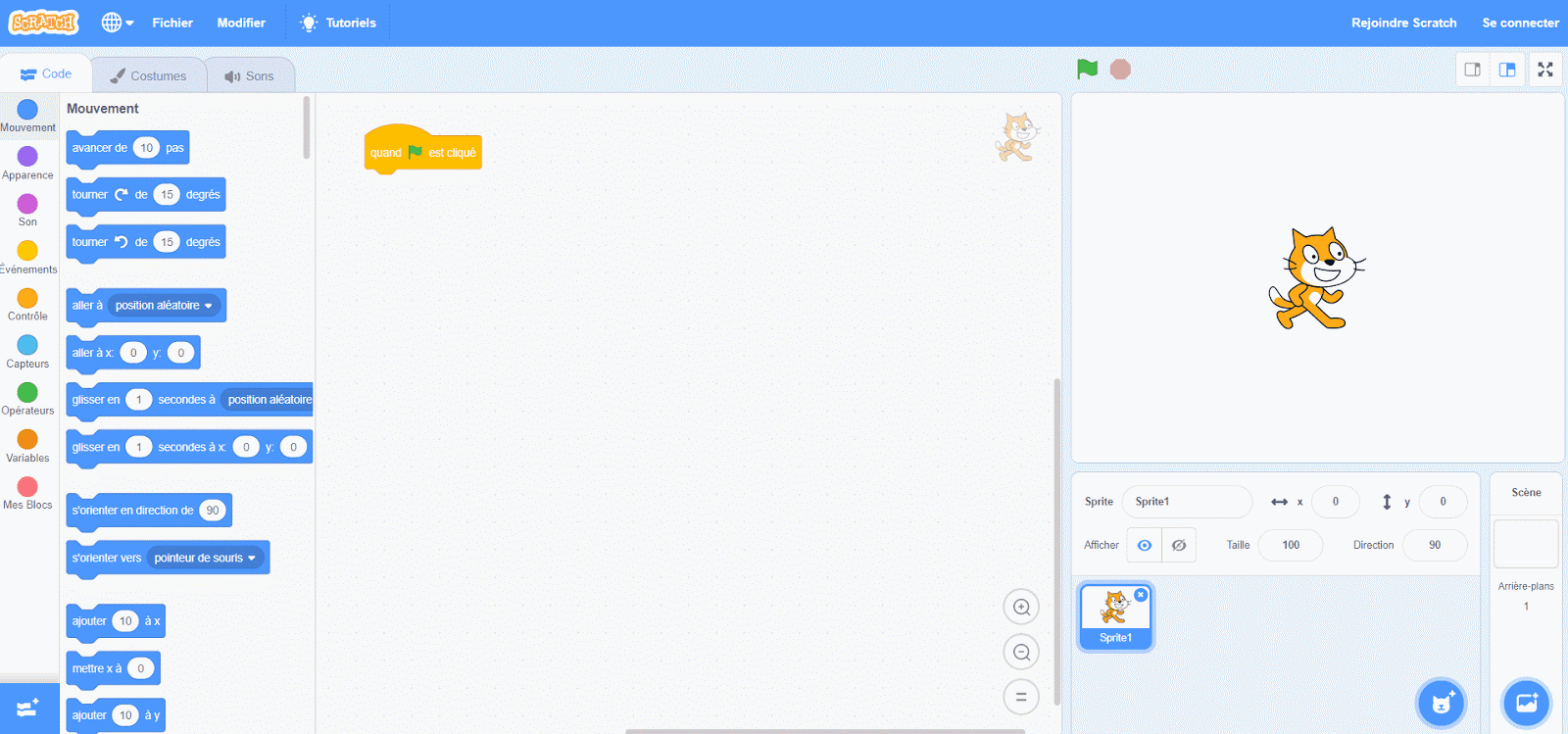Viewport: 1568px width, 734px height.
Task: Open the Fichier menu
Action: [x=172, y=23]
